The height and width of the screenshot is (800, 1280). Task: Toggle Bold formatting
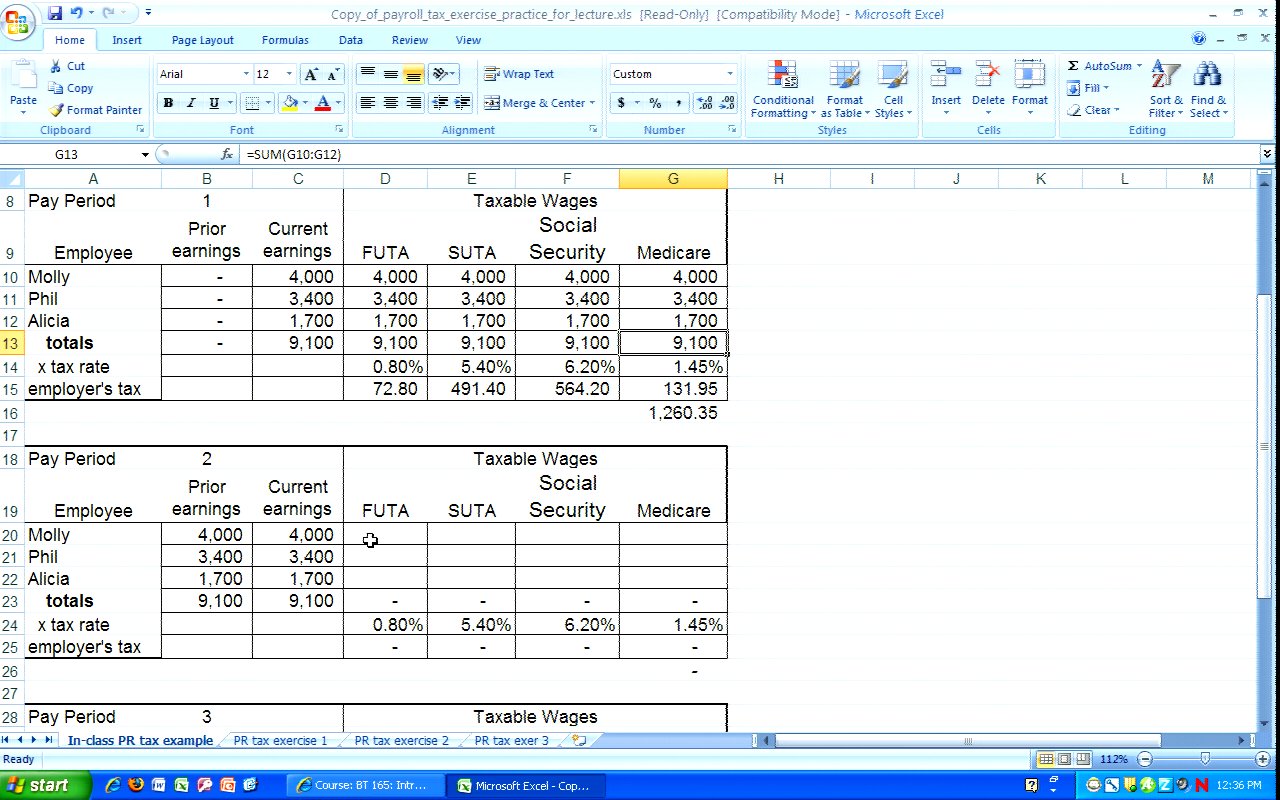(x=168, y=103)
